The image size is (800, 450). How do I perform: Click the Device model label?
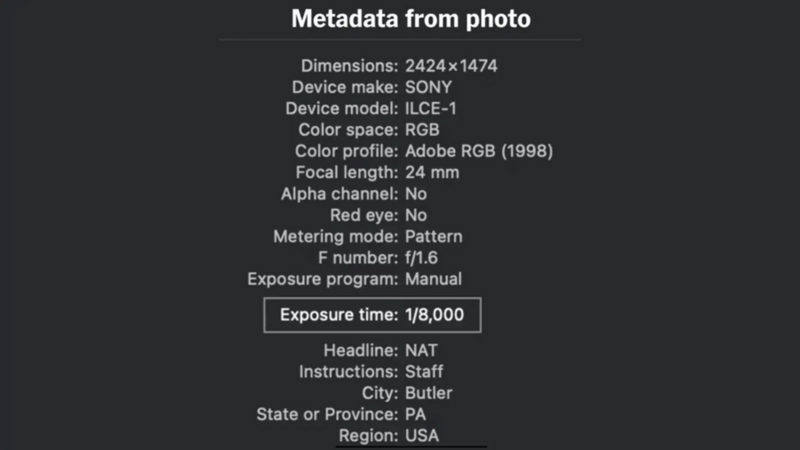pyautogui.click(x=341, y=108)
